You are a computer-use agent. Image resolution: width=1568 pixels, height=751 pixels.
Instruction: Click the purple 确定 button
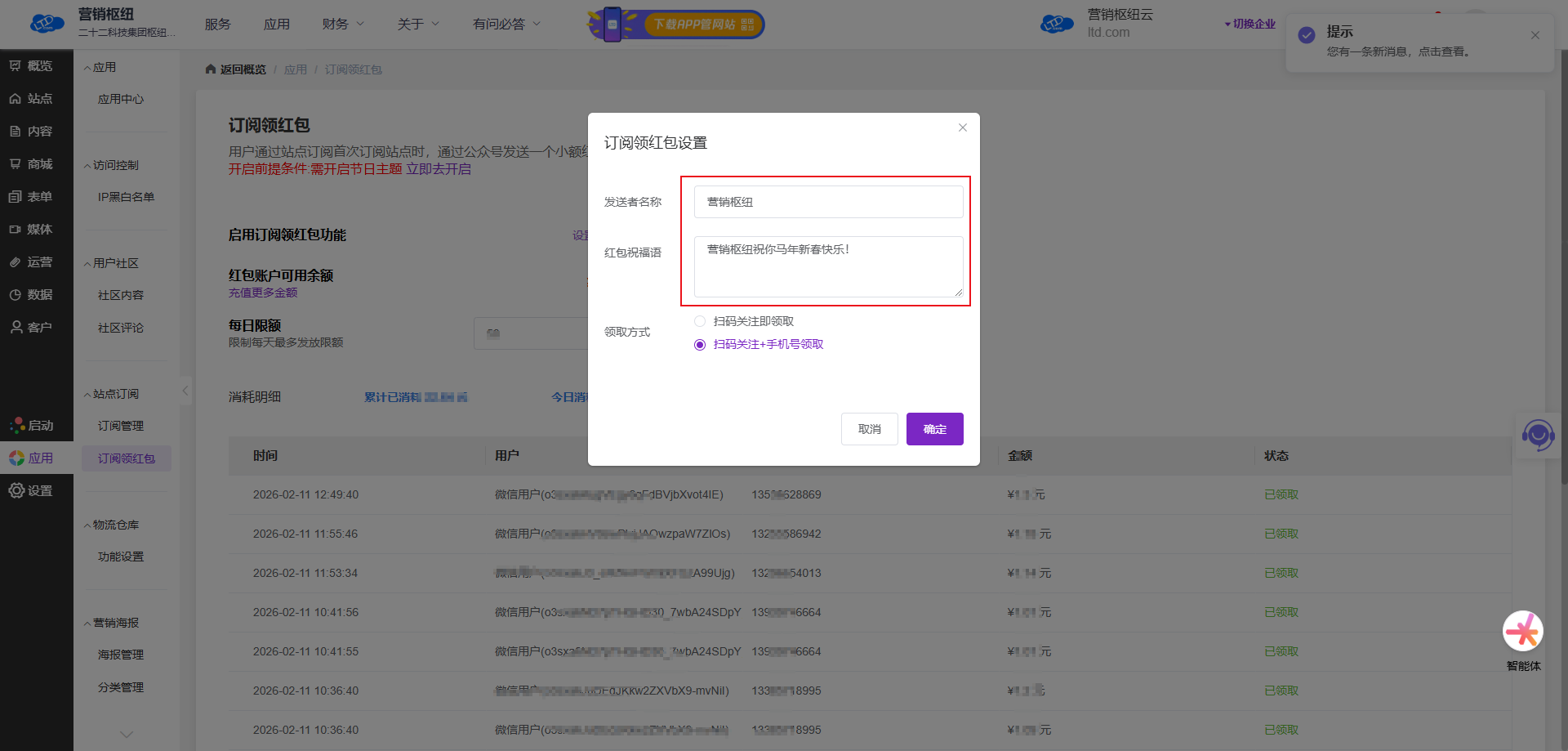tap(934, 429)
